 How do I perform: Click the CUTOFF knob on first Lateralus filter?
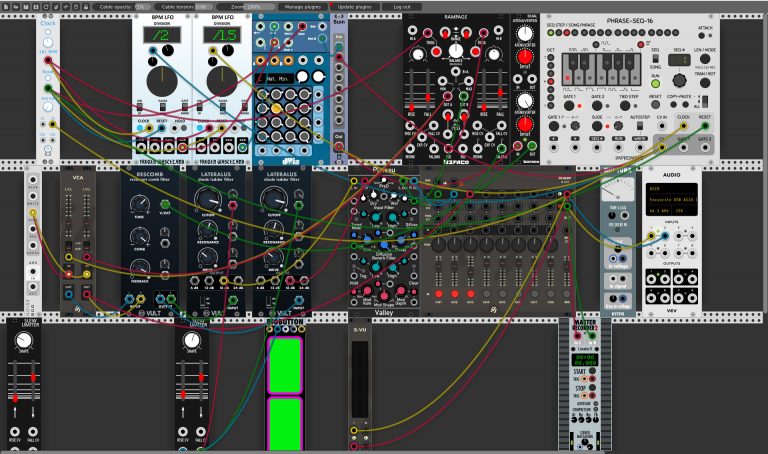[x=208, y=200]
